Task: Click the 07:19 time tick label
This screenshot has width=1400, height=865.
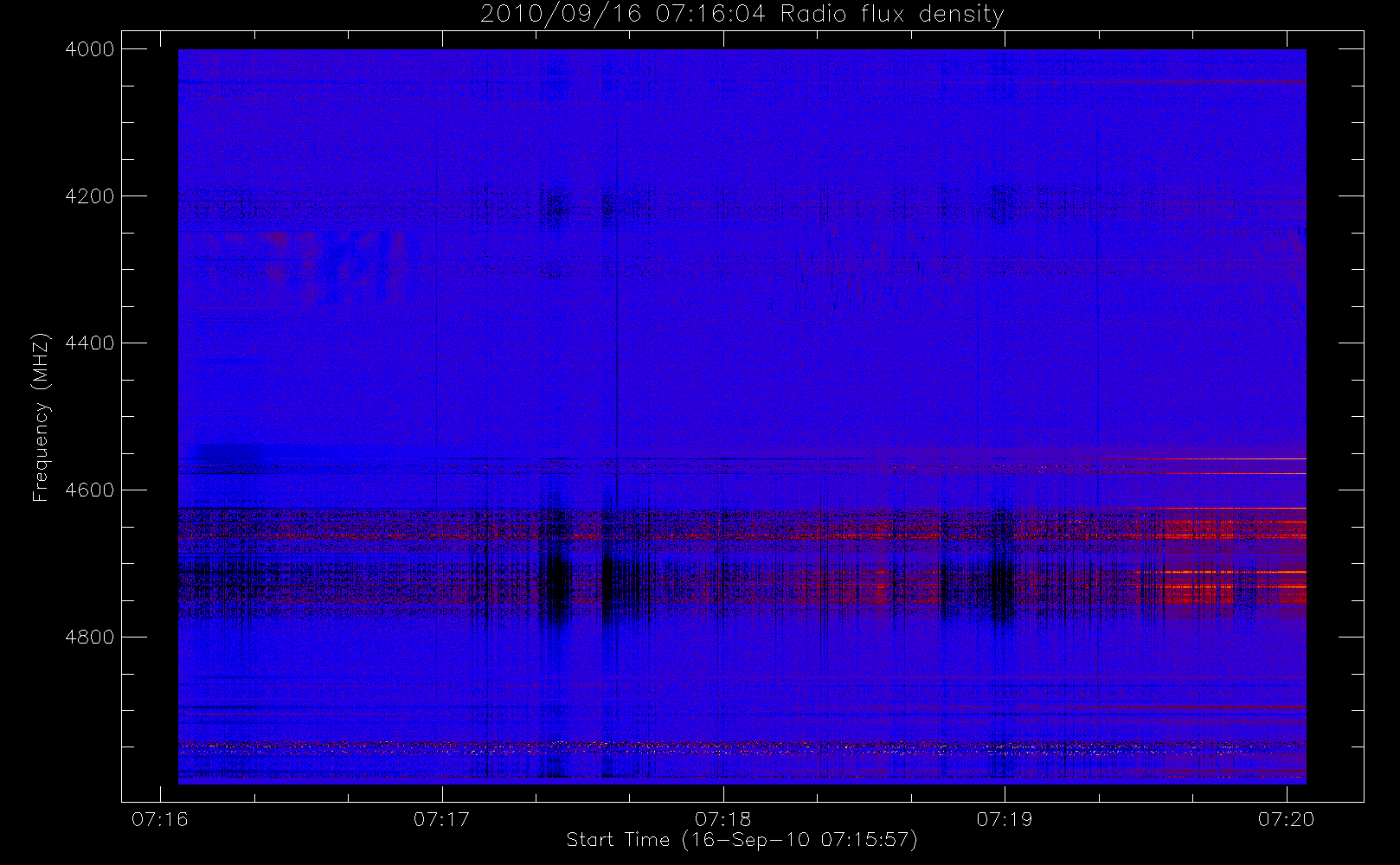Action: coord(1005,819)
